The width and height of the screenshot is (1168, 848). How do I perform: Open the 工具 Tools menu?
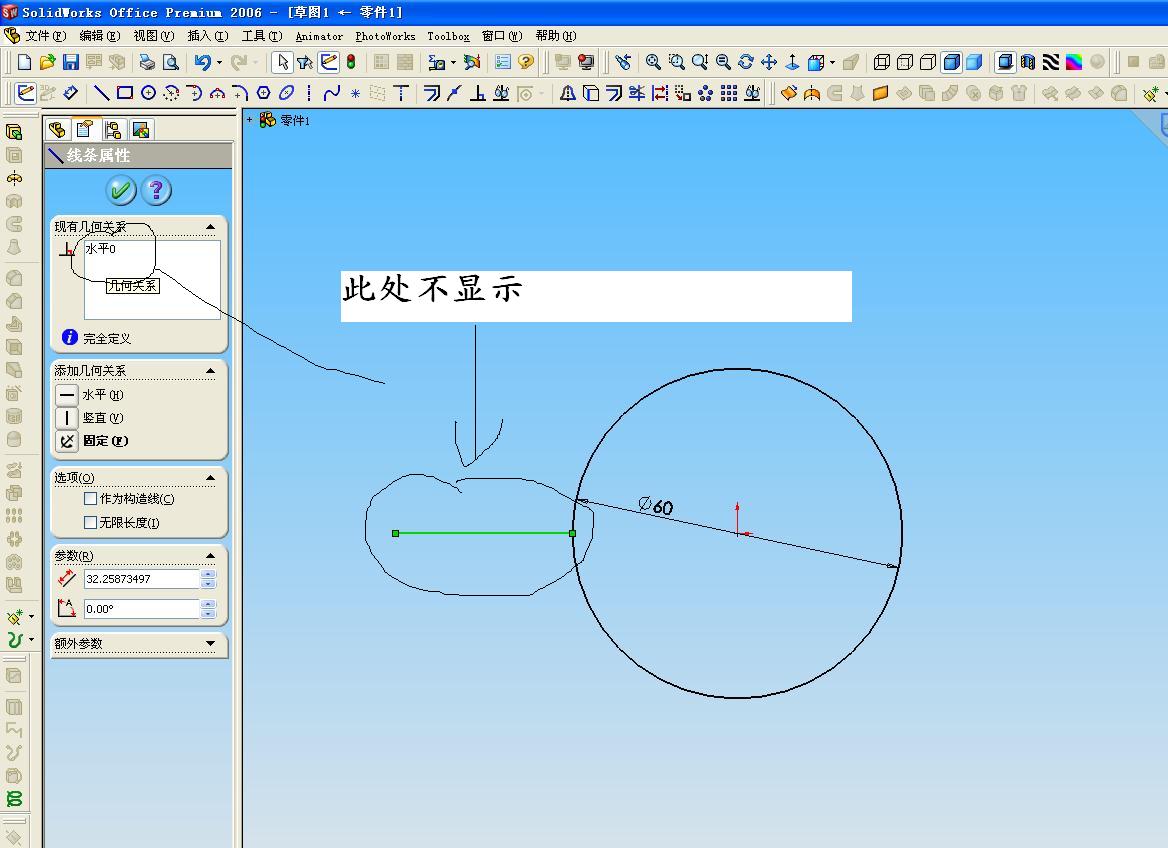click(x=262, y=36)
